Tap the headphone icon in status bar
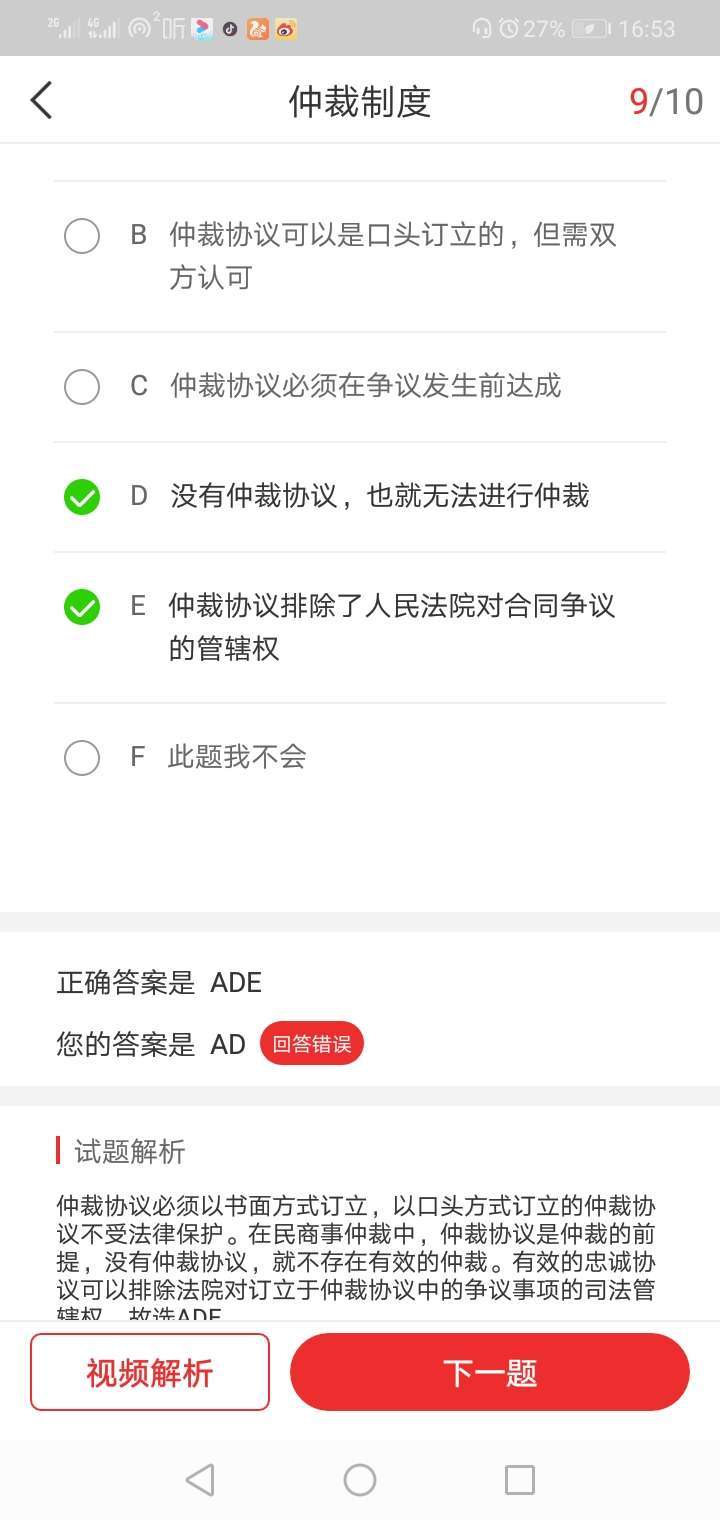 (x=482, y=29)
